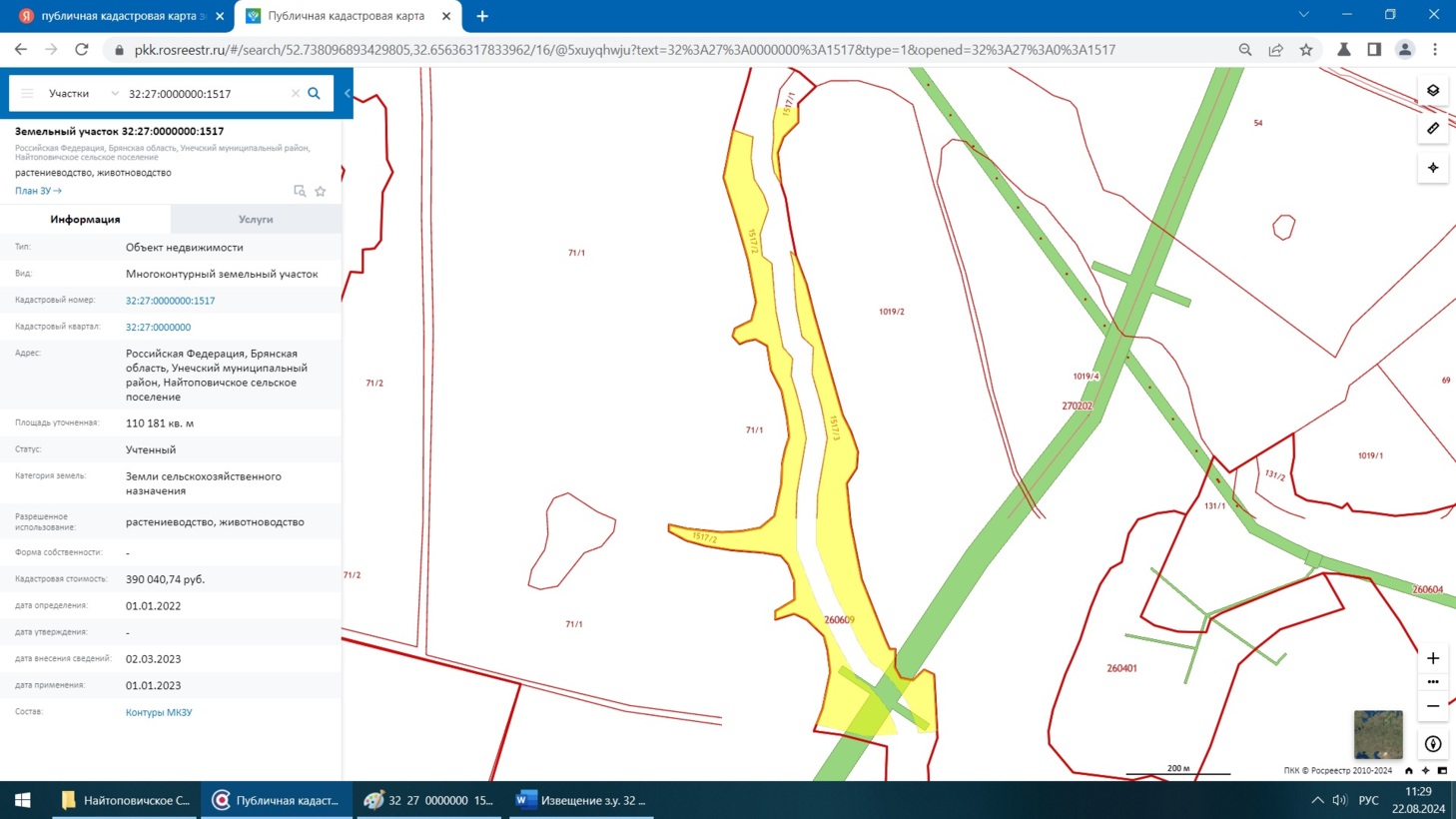Screen dimensions: 1456x819
Task: Select the ruler measurement tool
Action: [x=1433, y=129]
